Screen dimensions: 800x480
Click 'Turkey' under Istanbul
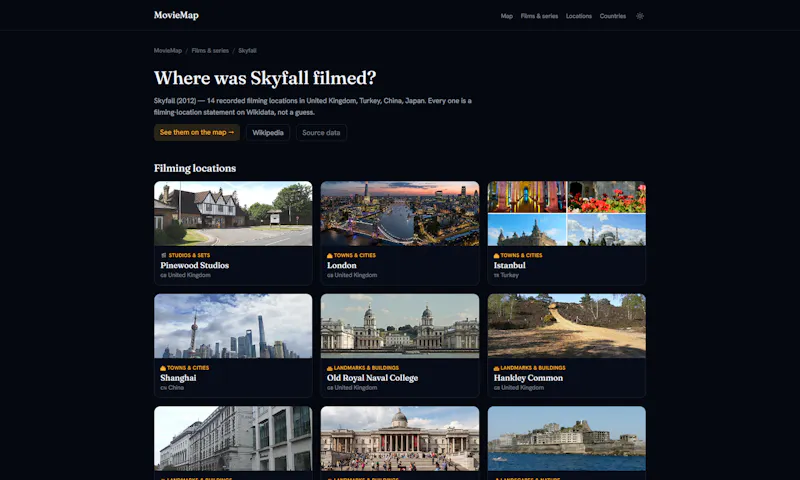(x=509, y=275)
